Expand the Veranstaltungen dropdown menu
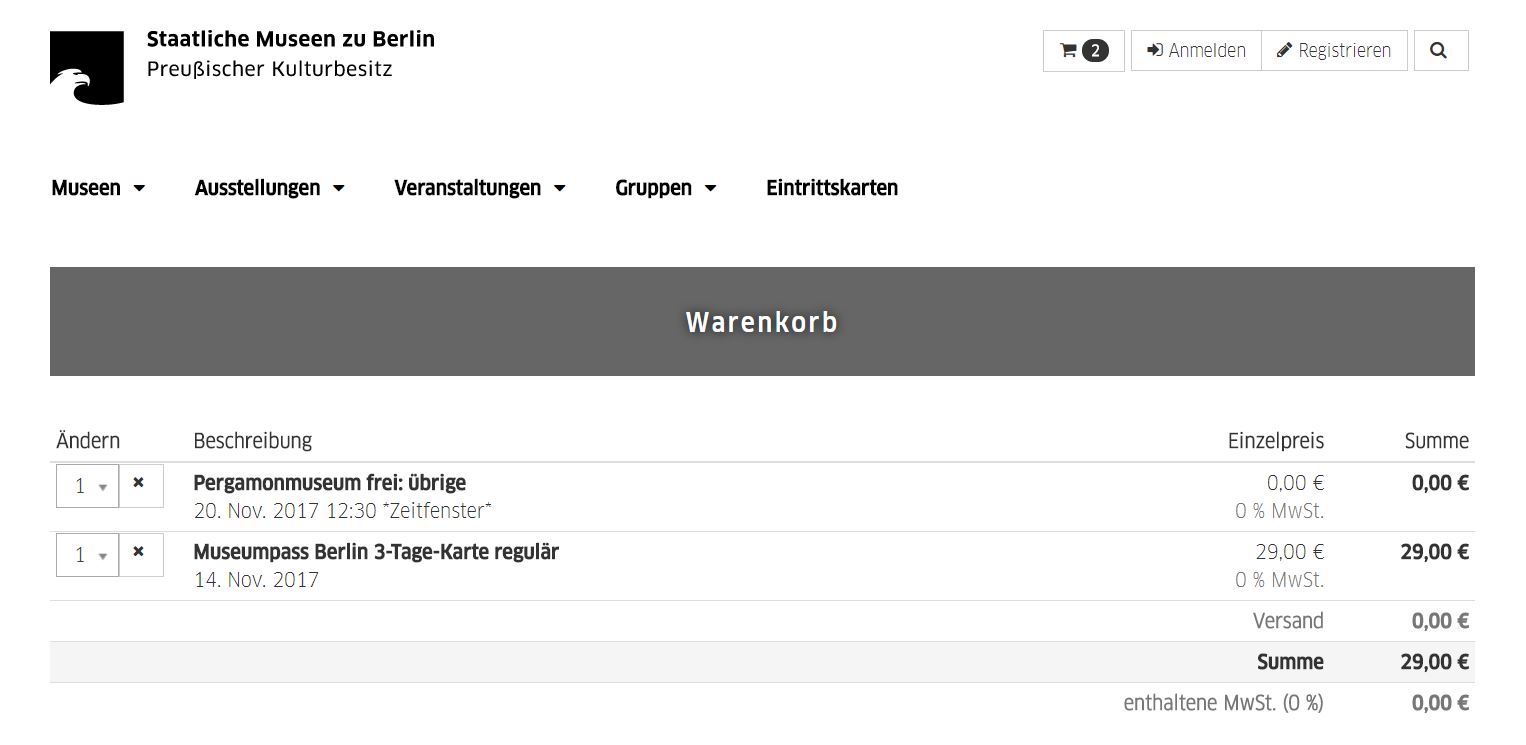Image resolution: width=1526 pixels, height=745 pixels. 480,188
